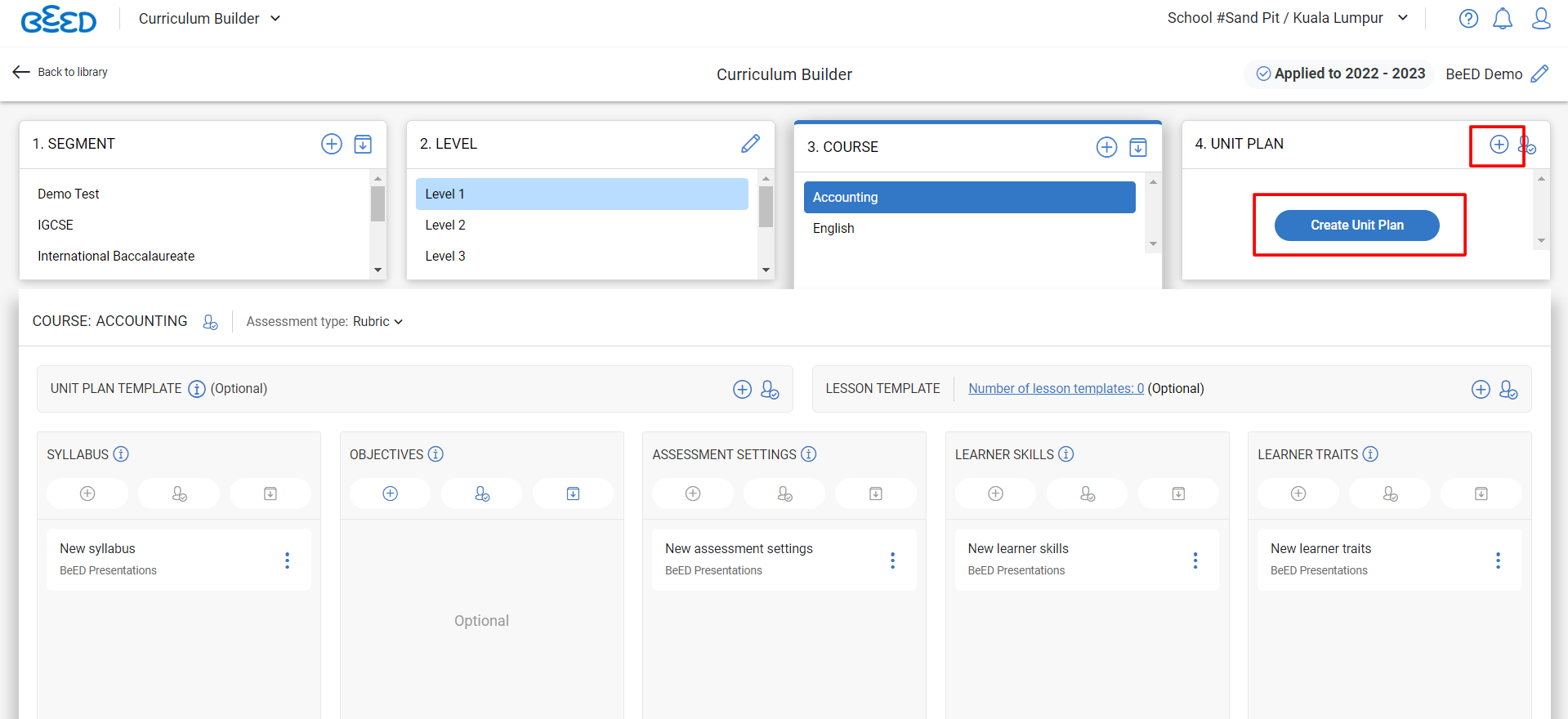Image resolution: width=1568 pixels, height=719 pixels.
Task: Click plus button under Syllabus
Action: [x=87, y=493]
